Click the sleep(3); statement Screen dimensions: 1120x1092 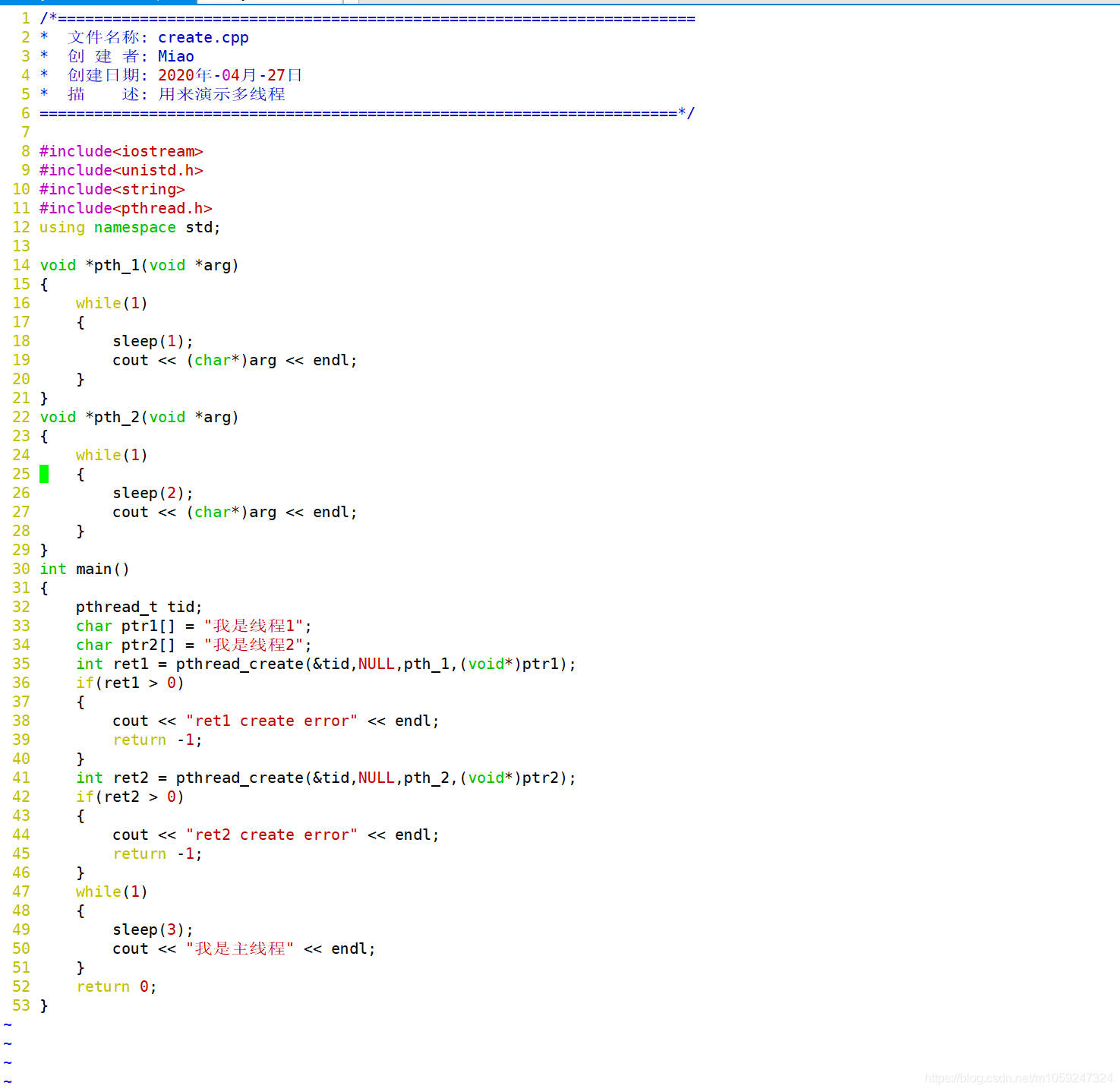[153, 929]
